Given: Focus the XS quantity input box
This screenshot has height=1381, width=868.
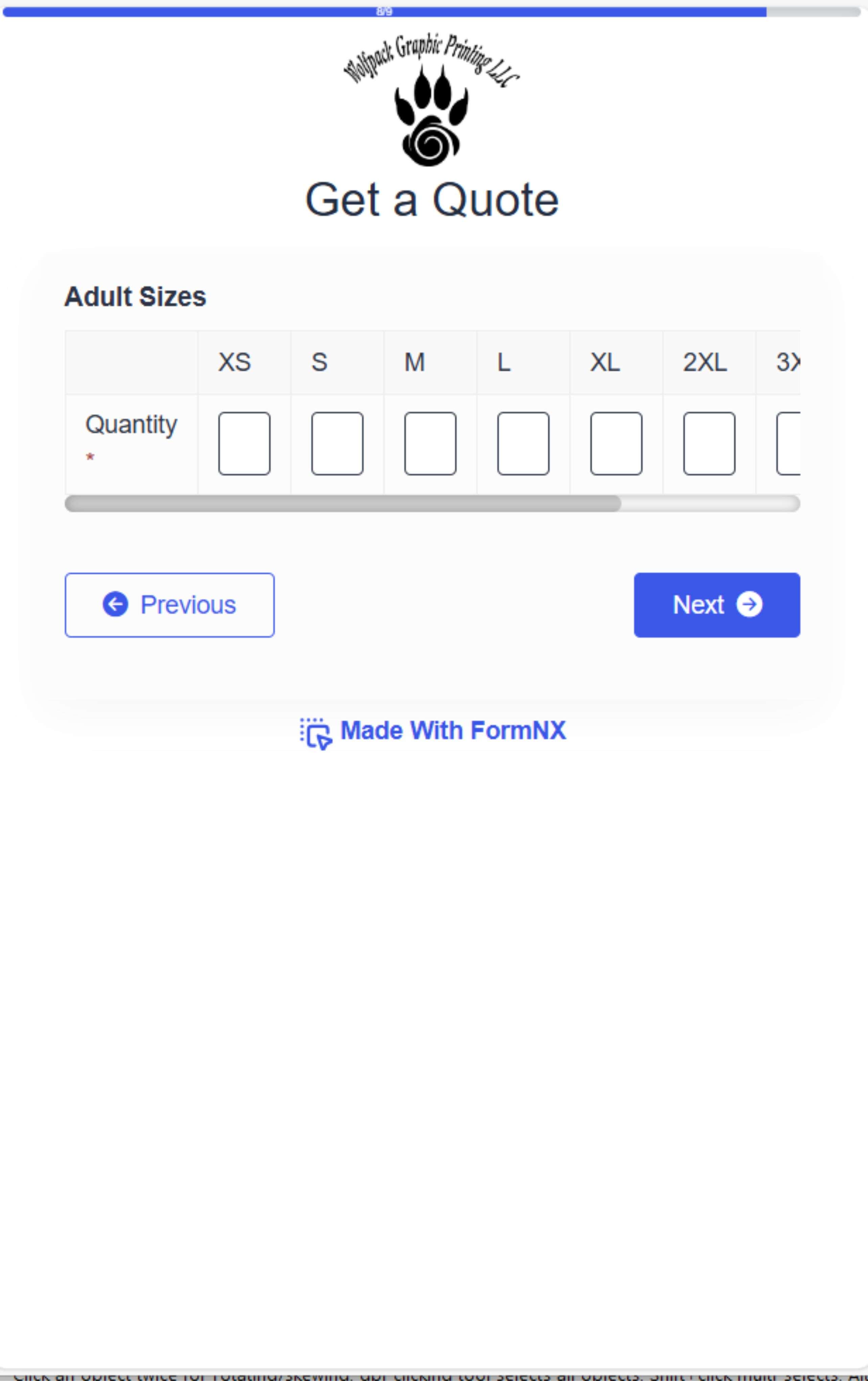Looking at the screenshot, I should [244, 443].
